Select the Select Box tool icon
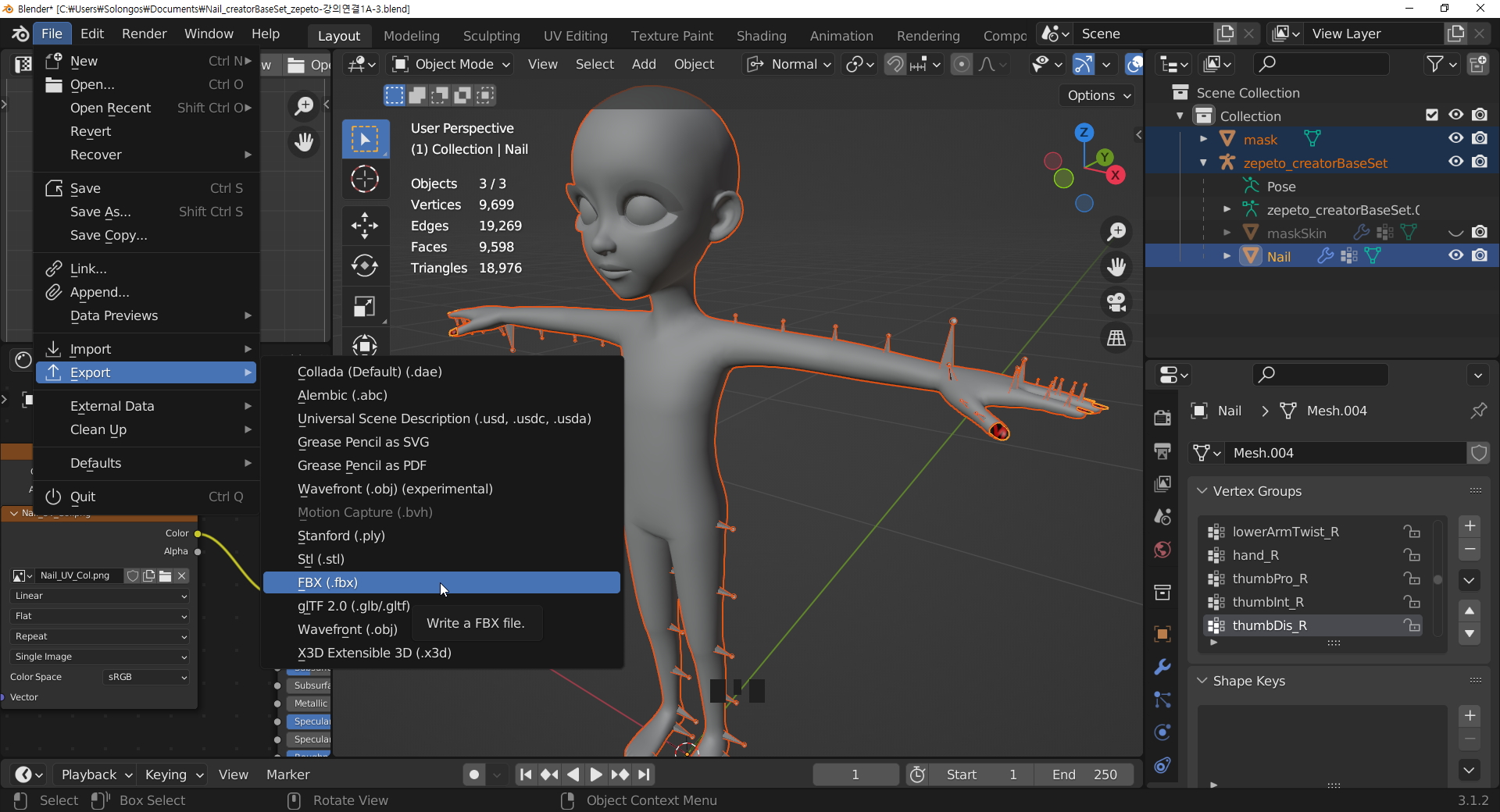This screenshot has height=812, width=1500. click(365, 140)
